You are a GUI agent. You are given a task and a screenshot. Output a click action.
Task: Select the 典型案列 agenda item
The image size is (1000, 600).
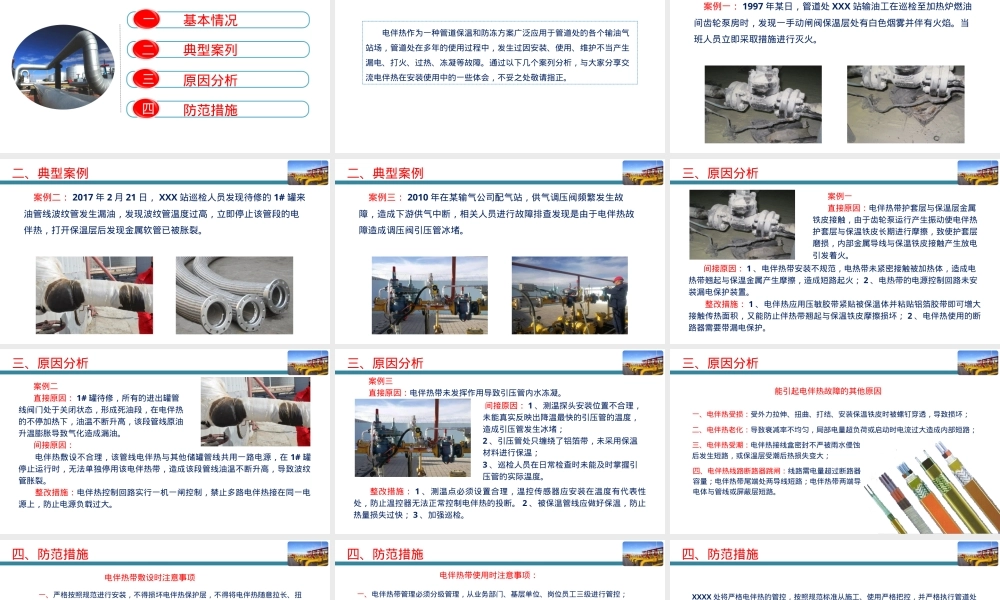click(x=218, y=49)
